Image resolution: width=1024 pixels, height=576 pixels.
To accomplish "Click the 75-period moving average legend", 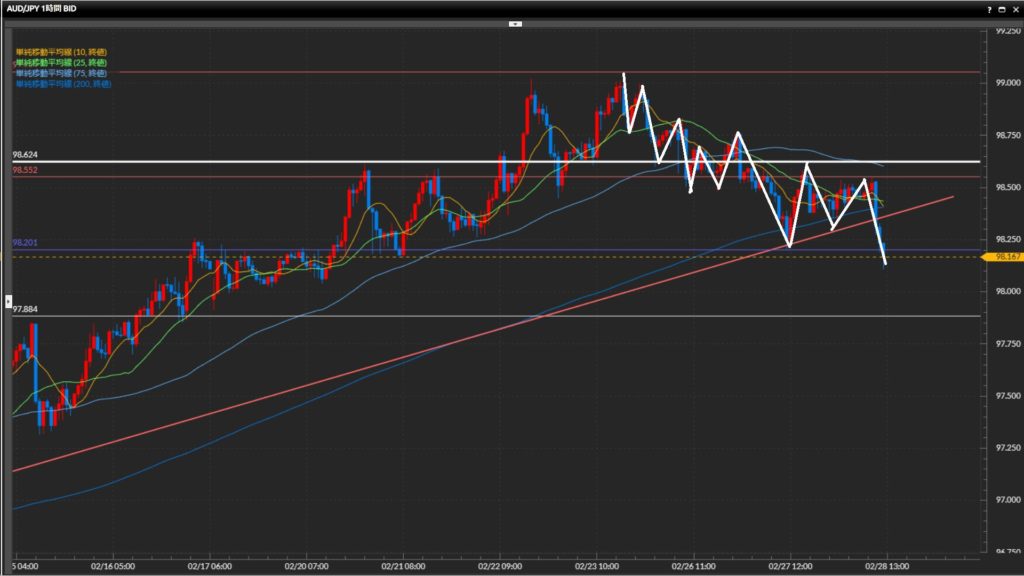I will pos(62,73).
